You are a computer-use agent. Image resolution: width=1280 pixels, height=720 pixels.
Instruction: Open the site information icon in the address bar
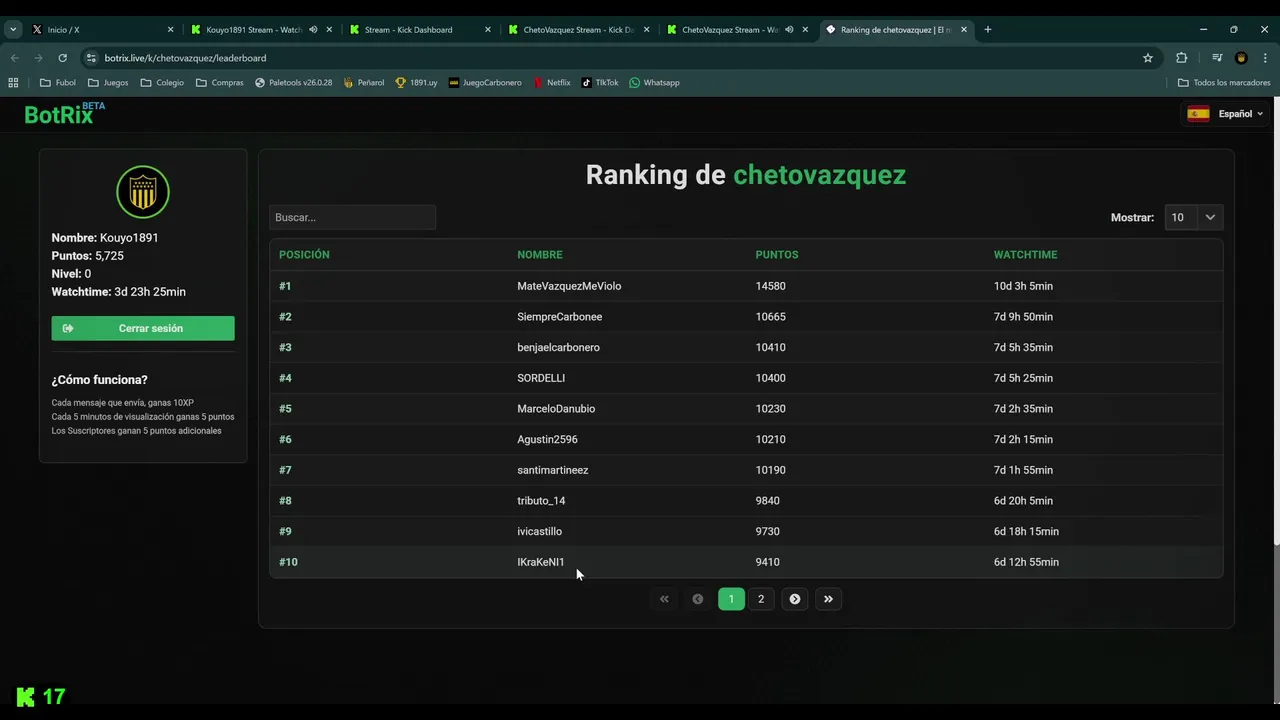[x=91, y=58]
